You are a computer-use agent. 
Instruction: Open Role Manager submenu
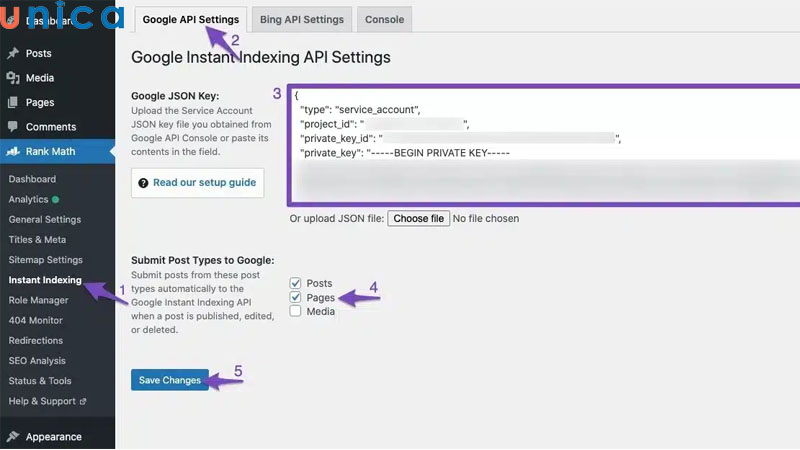point(38,300)
